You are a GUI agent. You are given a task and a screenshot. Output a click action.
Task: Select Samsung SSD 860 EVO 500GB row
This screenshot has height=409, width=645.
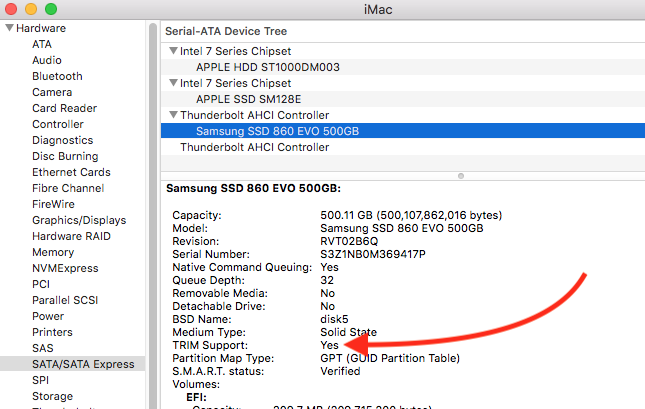[x=403, y=131]
